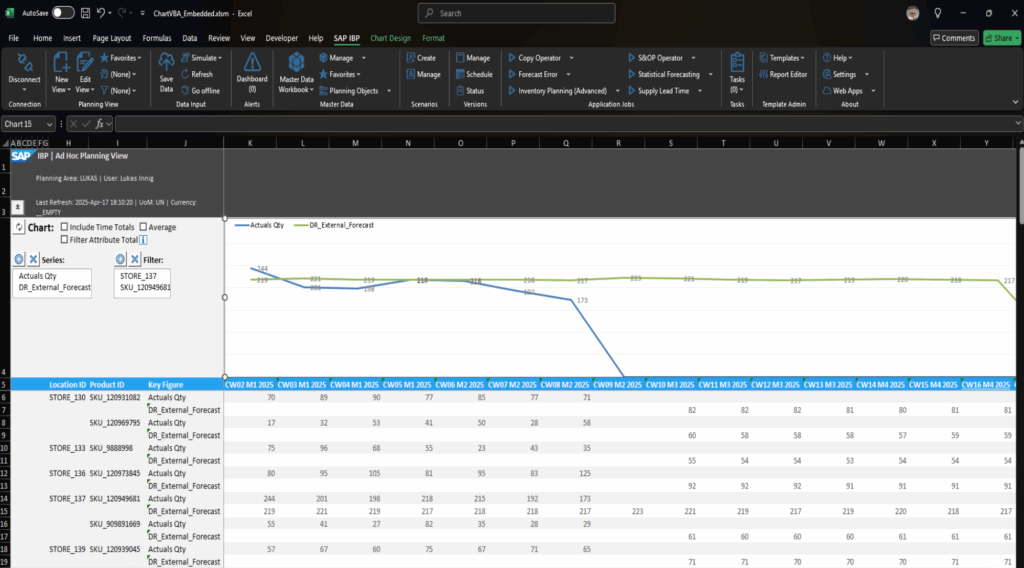Toggle the AutoSave switch

[63, 13]
